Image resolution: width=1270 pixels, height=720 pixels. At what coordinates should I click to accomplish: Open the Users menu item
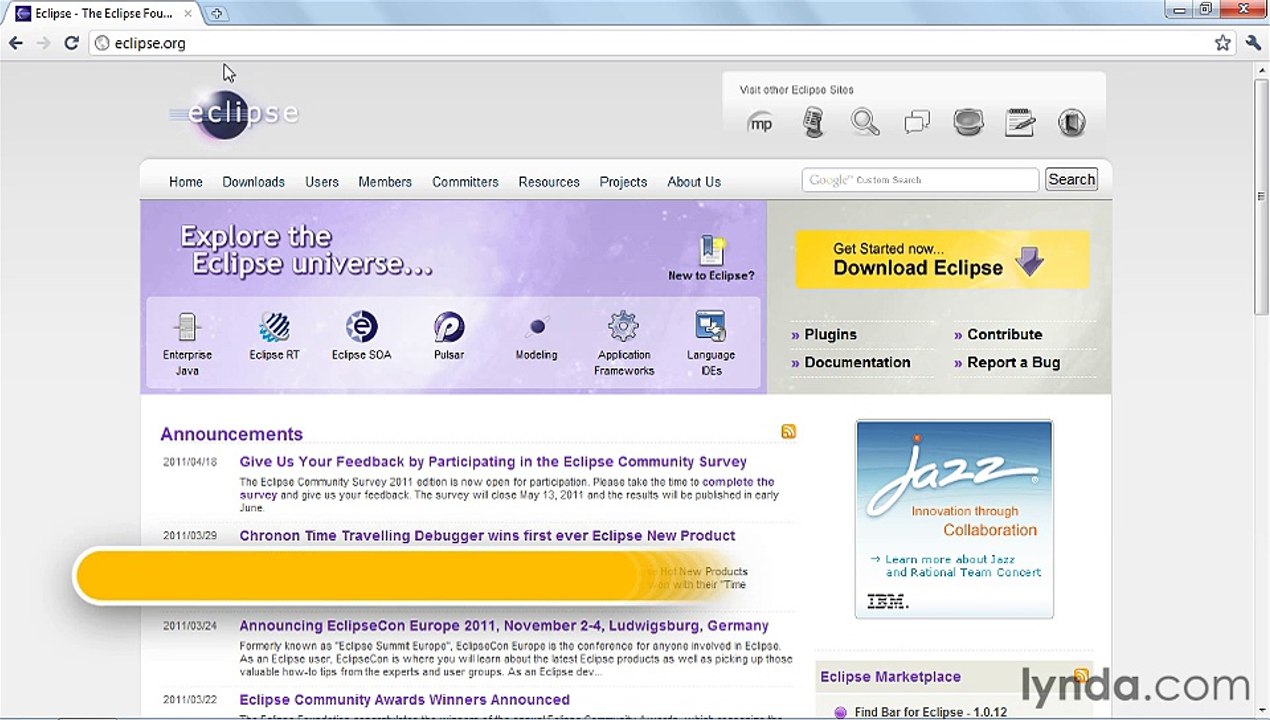322,182
